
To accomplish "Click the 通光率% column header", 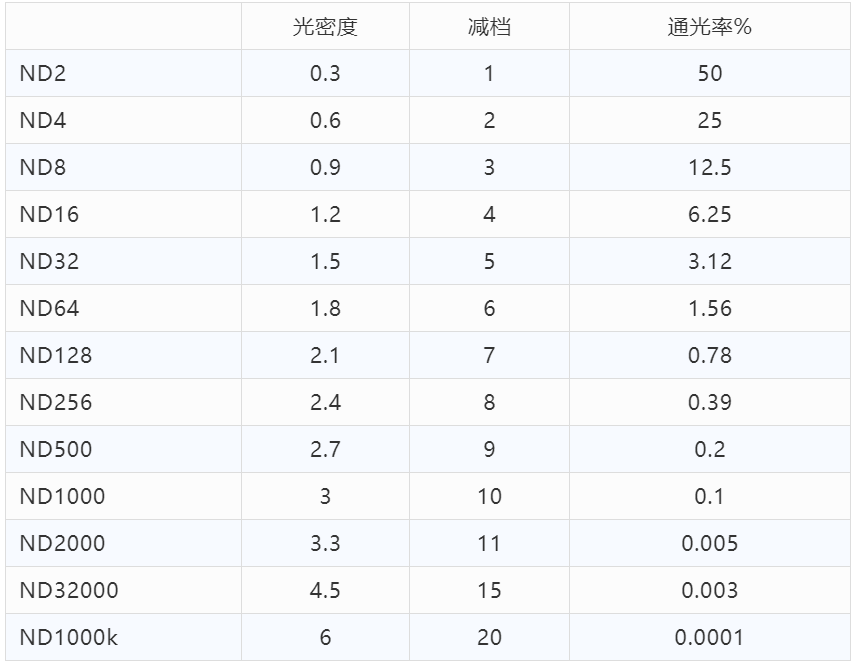I will coord(709,27).
